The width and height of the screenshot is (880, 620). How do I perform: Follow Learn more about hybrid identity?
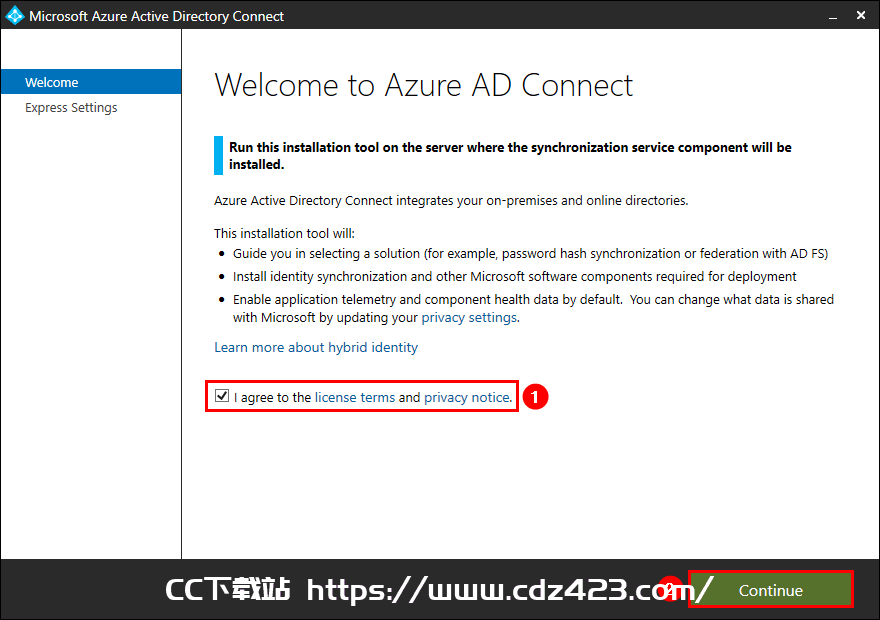316,347
